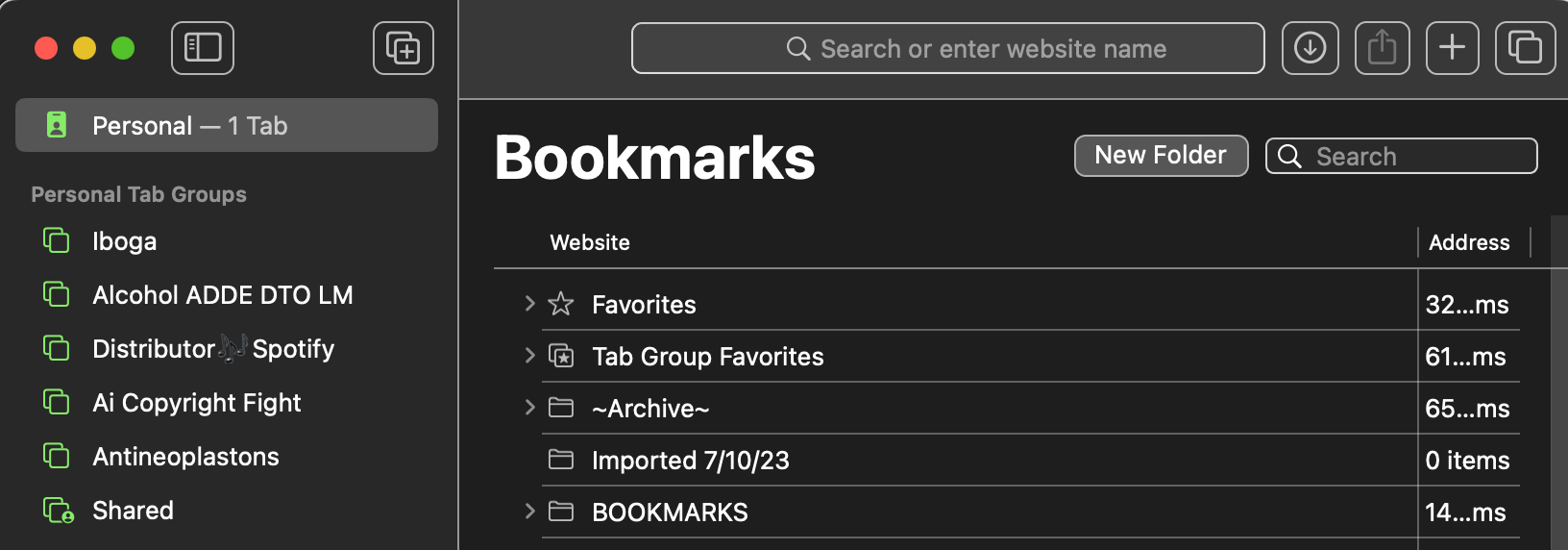Click the Favorites star icon
The height and width of the screenshot is (550, 1568).
(561, 305)
